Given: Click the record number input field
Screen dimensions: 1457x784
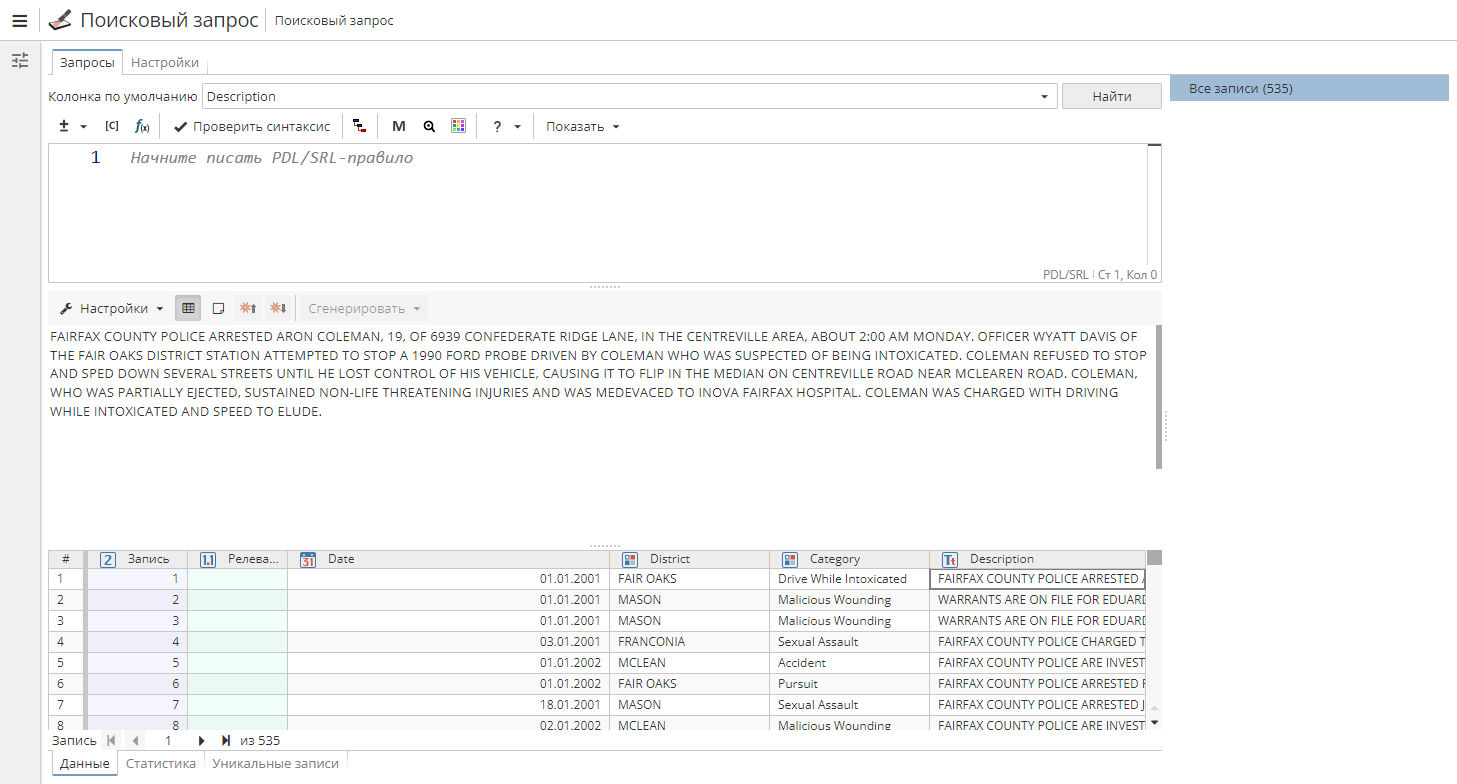Looking at the screenshot, I should [x=168, y=741].
